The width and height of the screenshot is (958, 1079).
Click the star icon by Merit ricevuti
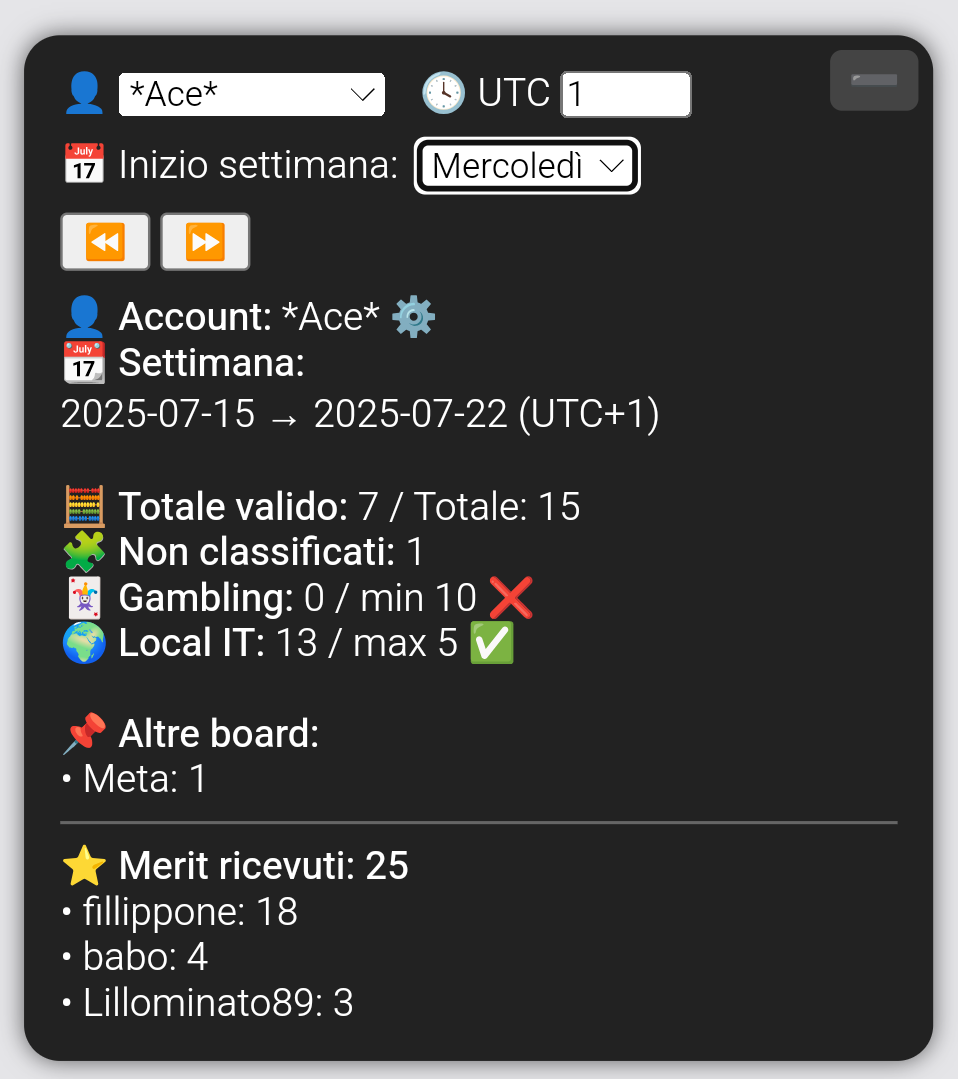click(x=84, y=866)
